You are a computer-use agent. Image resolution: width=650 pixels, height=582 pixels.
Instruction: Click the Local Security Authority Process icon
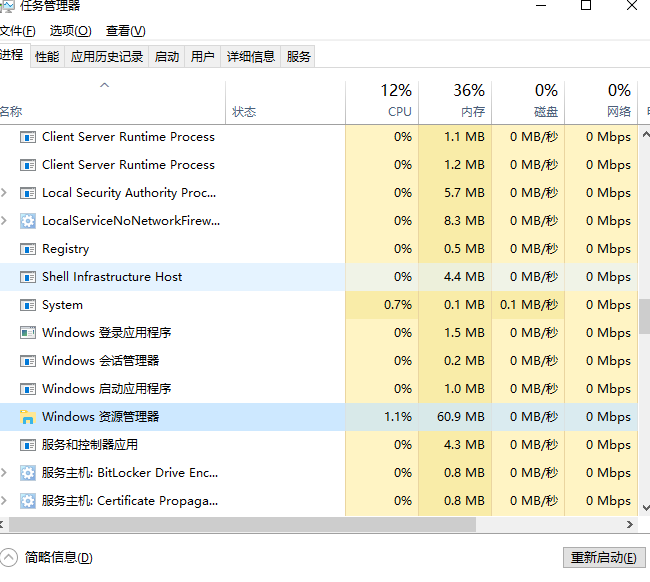(x=28, y=193)
